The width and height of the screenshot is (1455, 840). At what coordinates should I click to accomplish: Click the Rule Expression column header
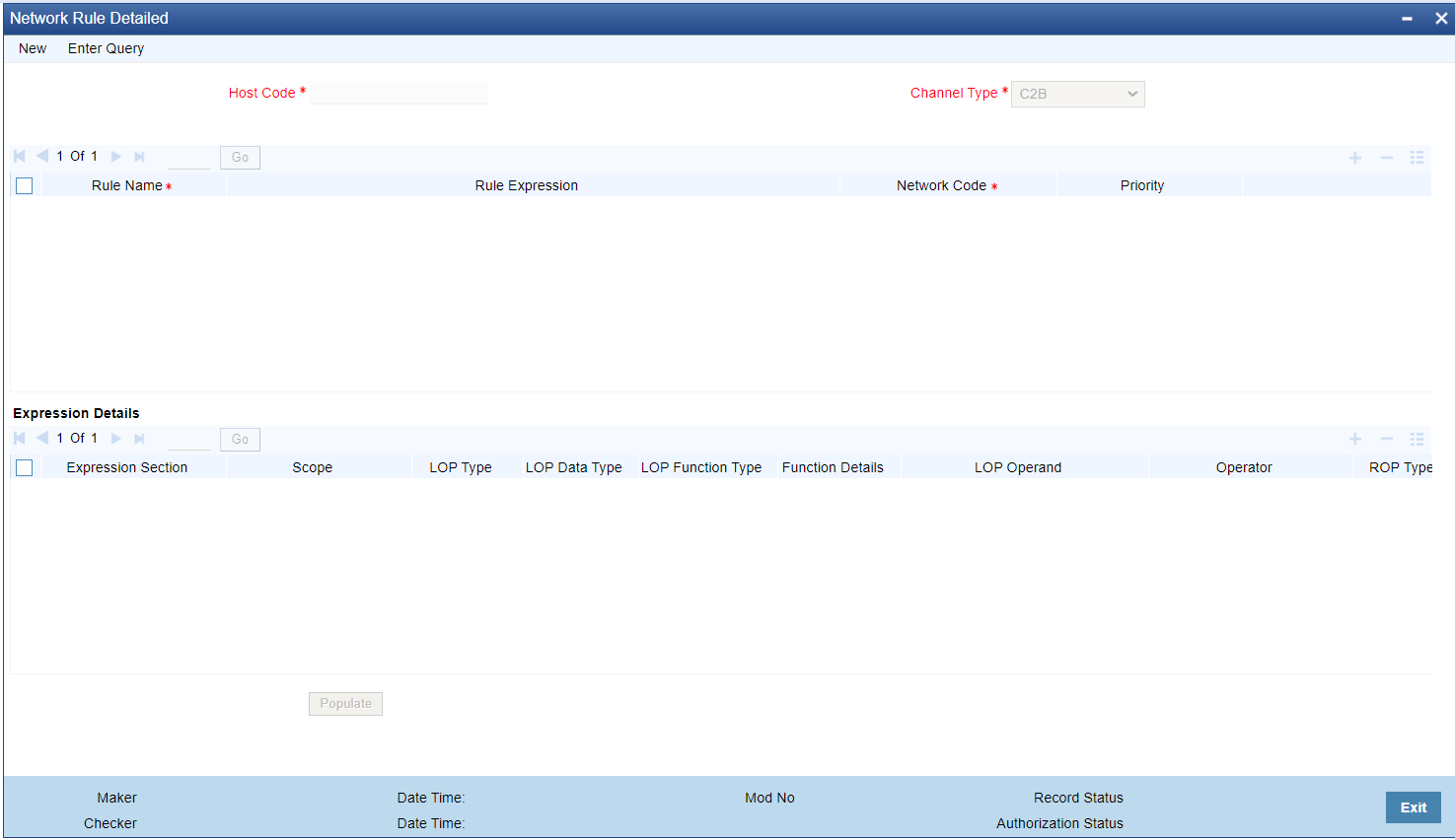(527, 185)
